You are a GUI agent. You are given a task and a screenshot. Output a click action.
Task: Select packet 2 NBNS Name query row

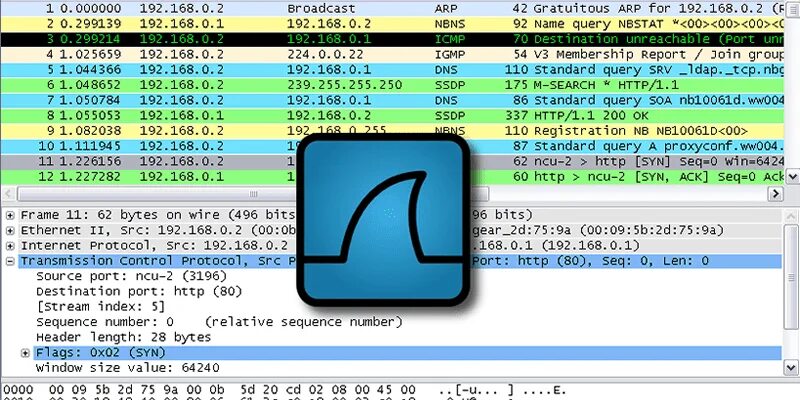pyautogui.click(x=392, y=24)
